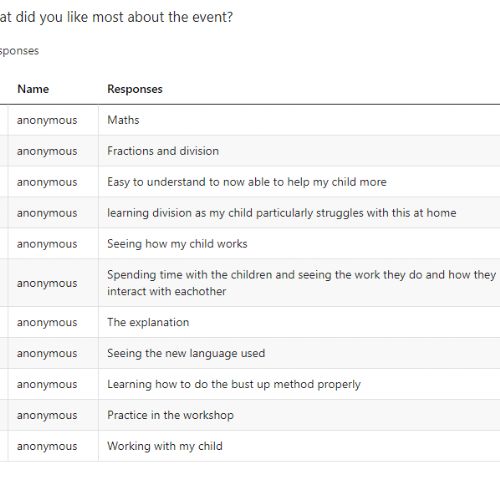This screenshot has width=500, height=500.
Task: Click anonymous name beside 'Practice in the workshop'
Action: [x=47, y=415]
